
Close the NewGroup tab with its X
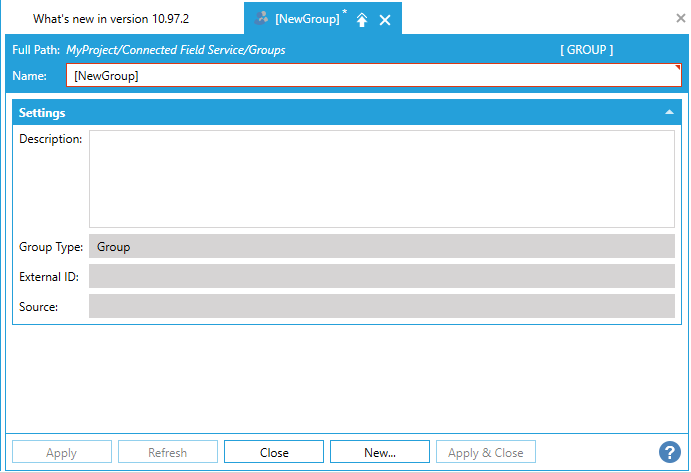click(385, 20)
